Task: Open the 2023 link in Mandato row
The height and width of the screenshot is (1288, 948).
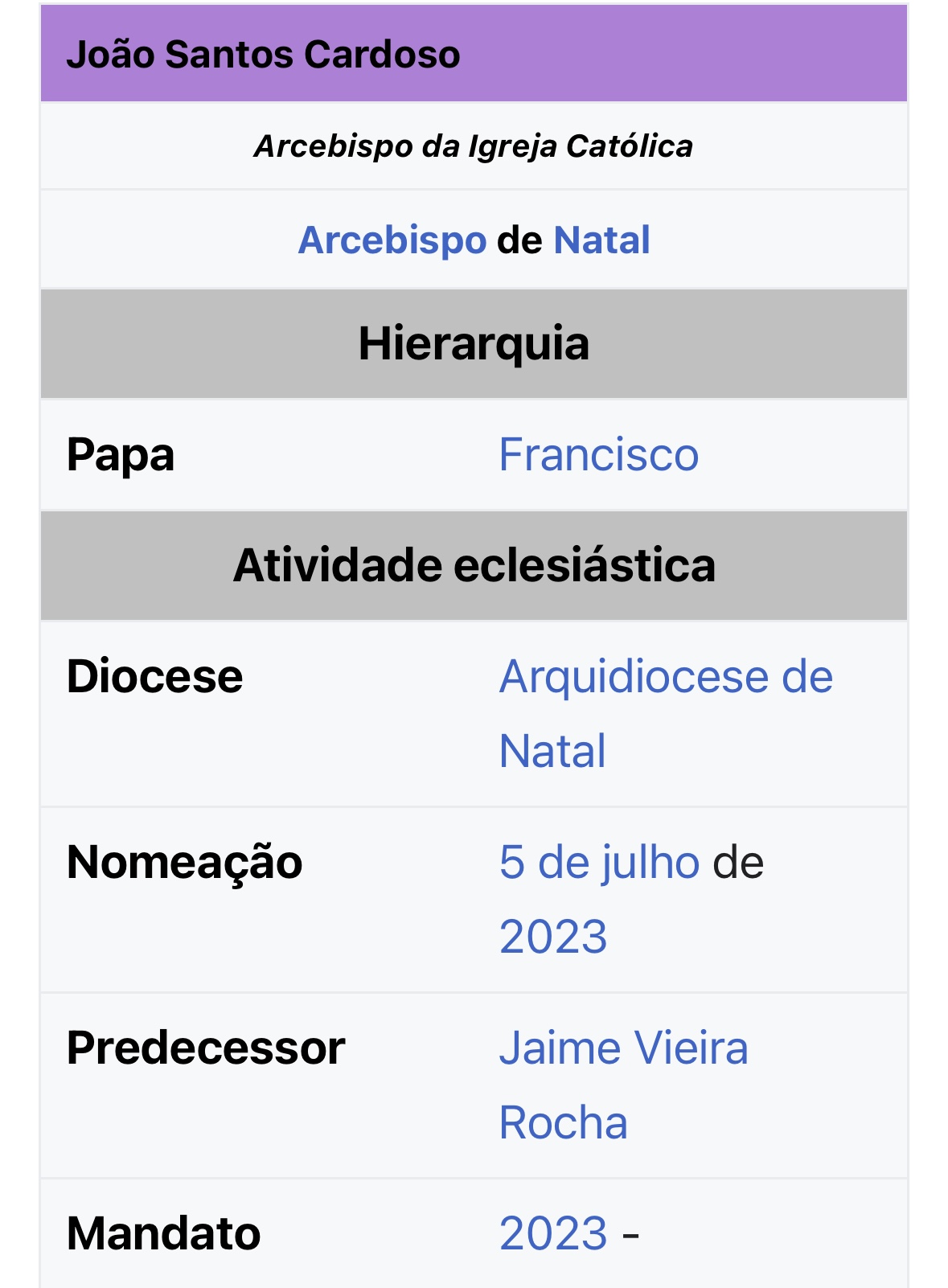Action: pyautogui.click(x=553, y=1233)
